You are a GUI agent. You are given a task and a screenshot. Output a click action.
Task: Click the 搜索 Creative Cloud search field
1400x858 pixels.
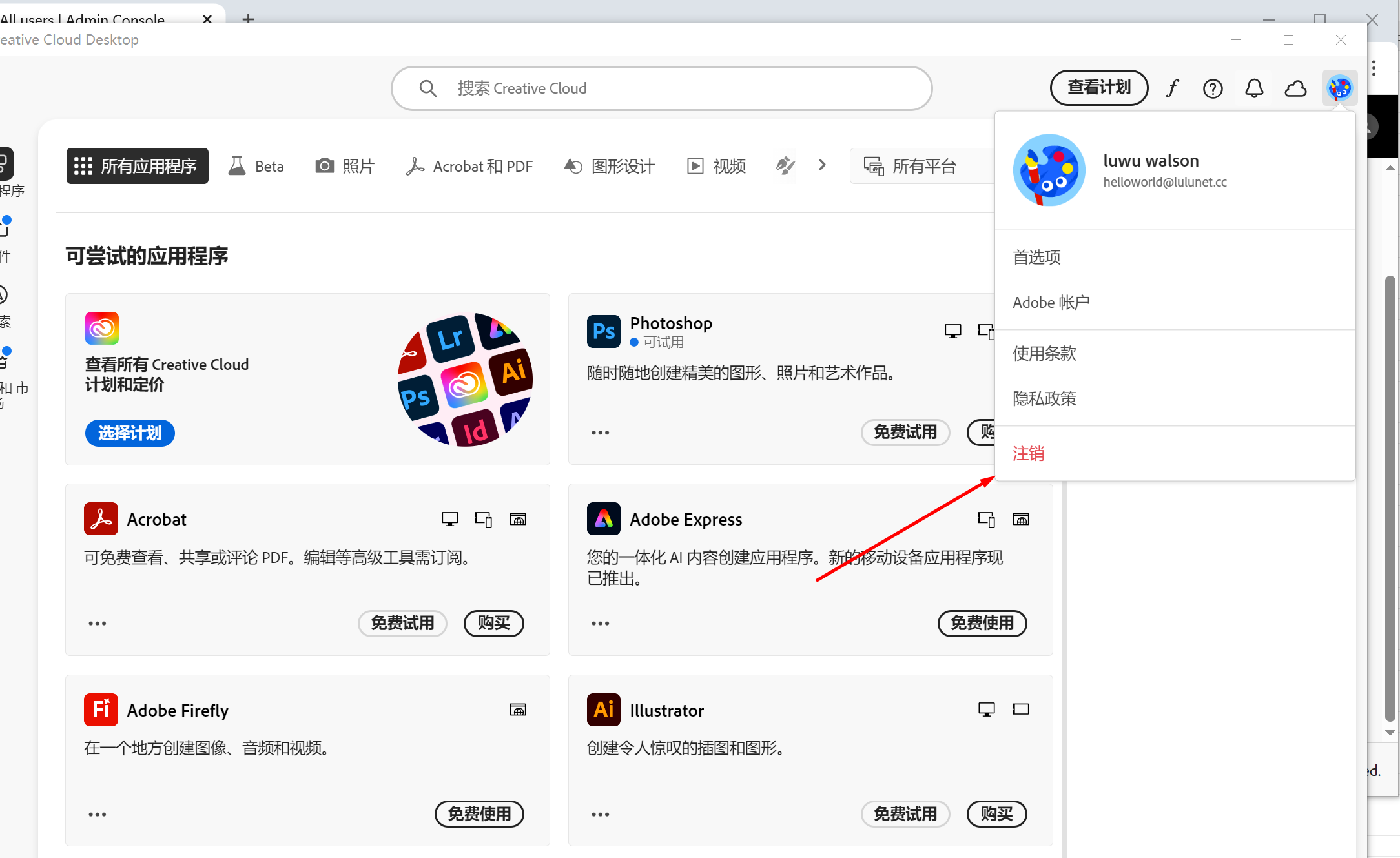pos(662,88)
